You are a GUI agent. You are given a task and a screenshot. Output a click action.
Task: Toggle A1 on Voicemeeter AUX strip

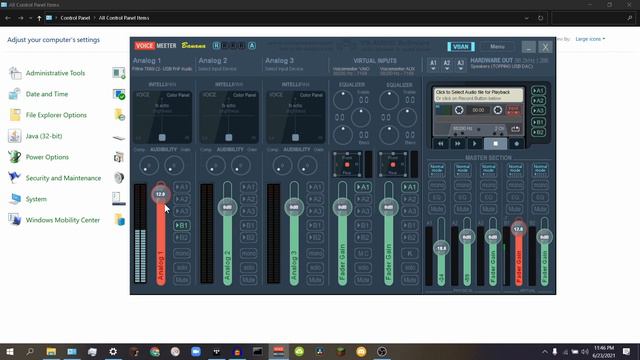(409, 187)
